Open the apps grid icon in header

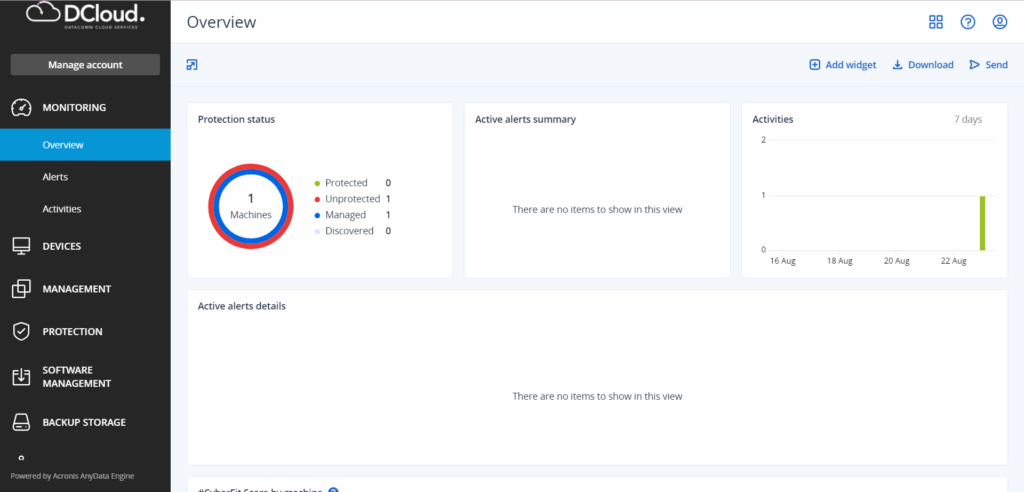pos(936,22)
